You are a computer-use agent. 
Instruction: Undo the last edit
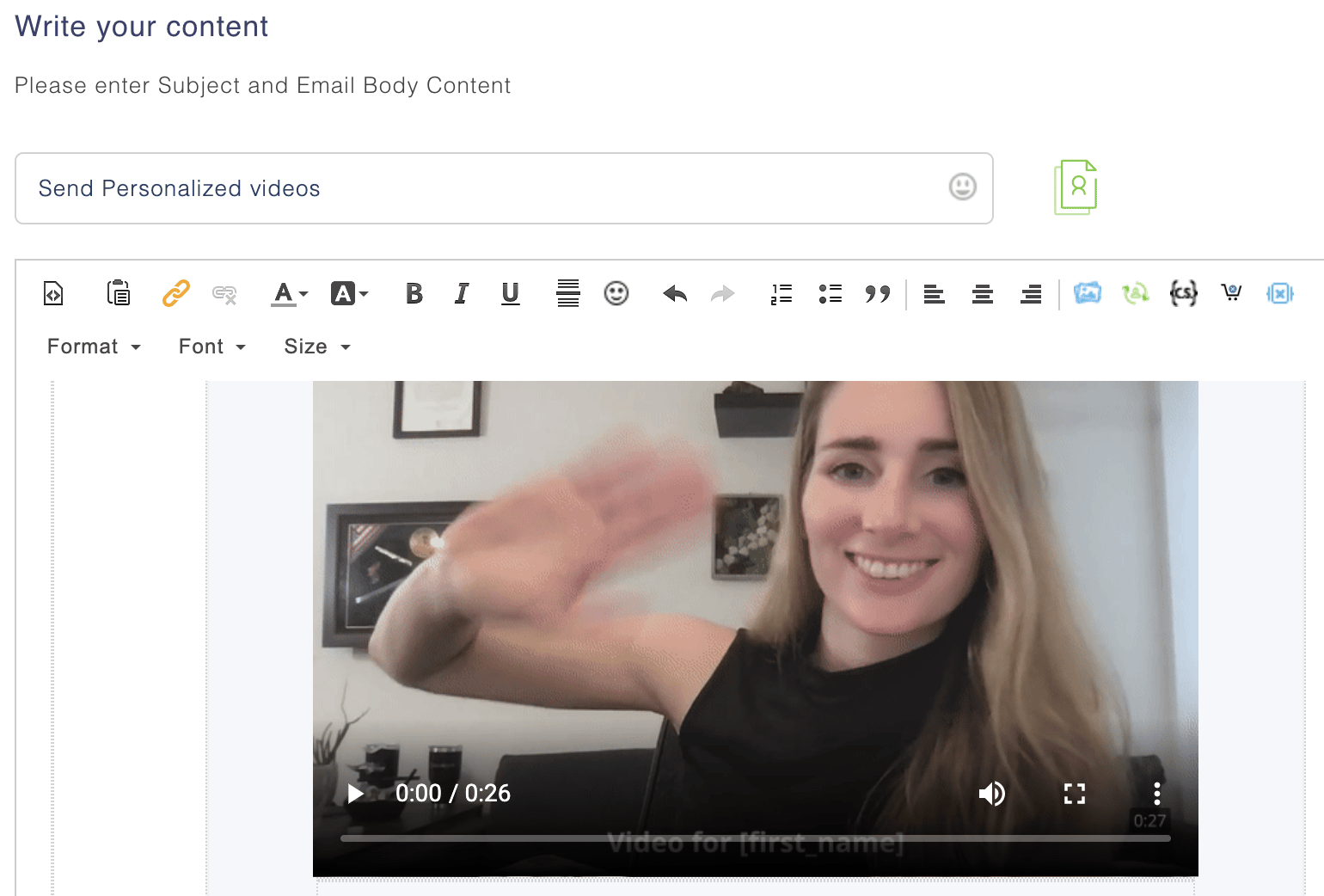[x=676, y=294]
